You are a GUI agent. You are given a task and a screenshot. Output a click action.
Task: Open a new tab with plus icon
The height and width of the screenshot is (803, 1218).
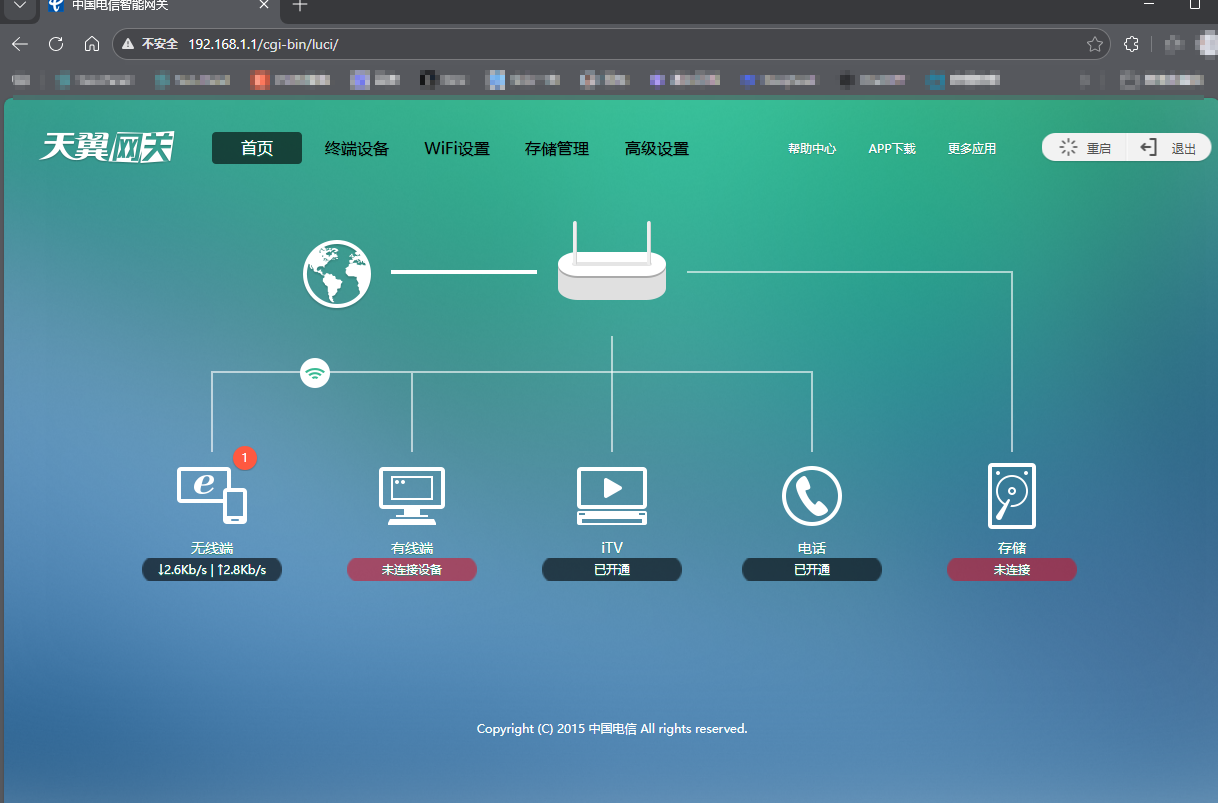point(300,5)
